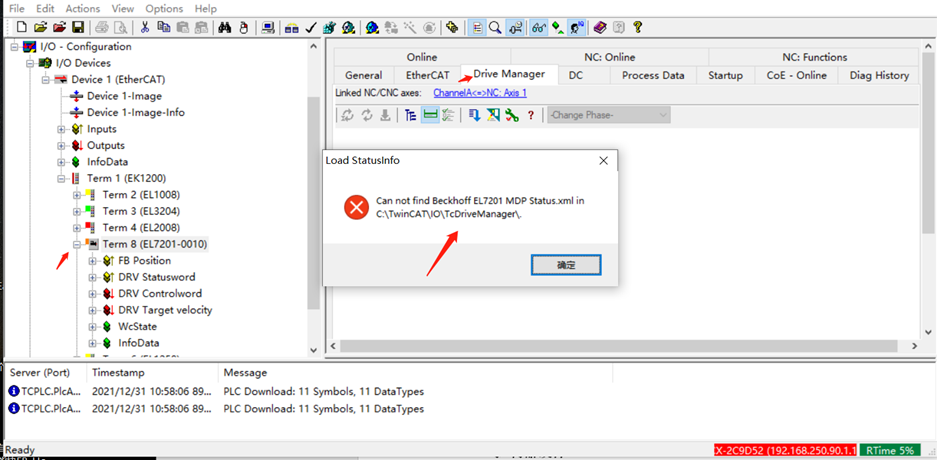Click the red target system status field
The width and height of the screenshot is (937, 460).
(x=786, y=450)
